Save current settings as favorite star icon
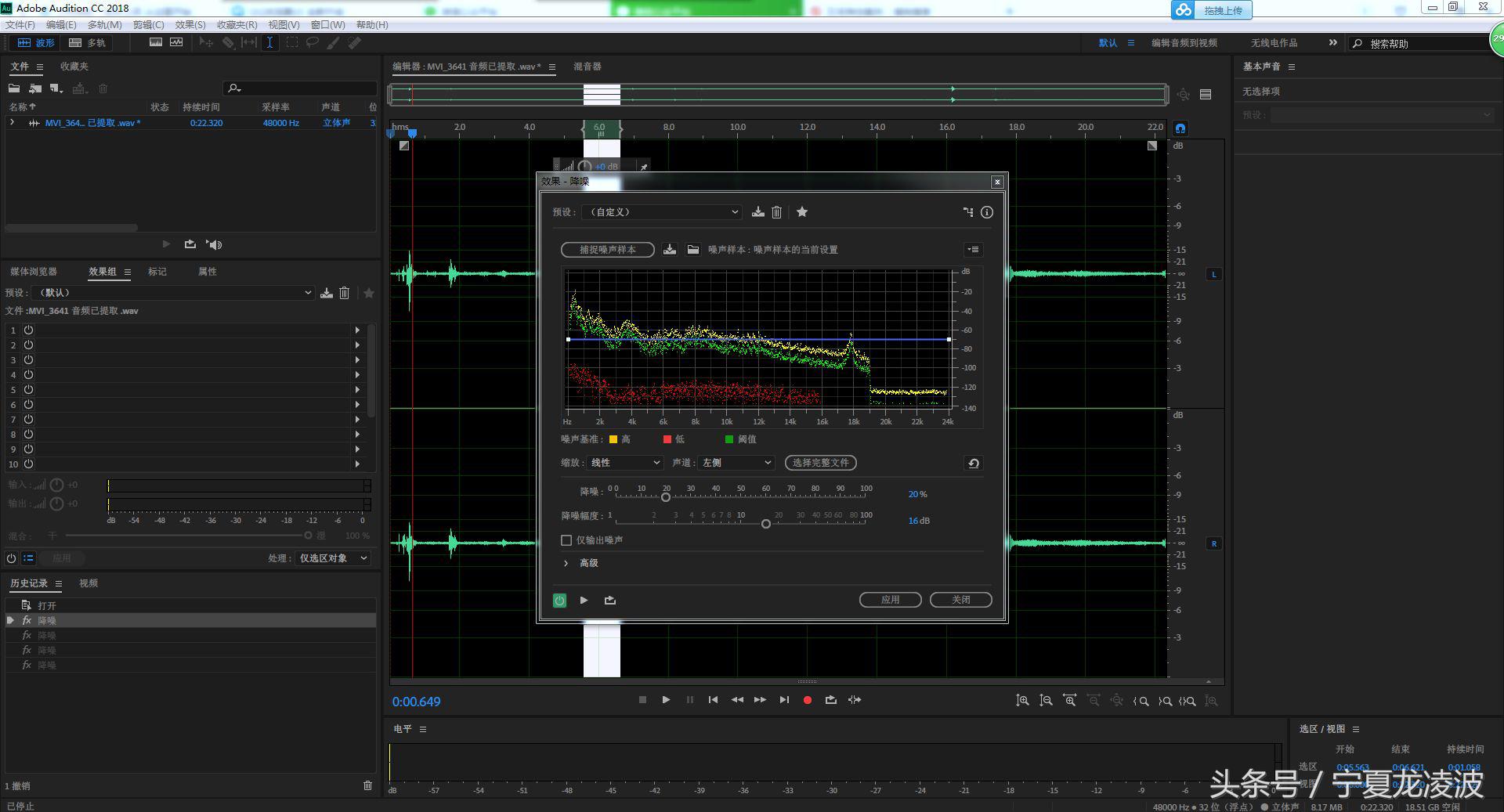1504x812 pixels. tap(802, 212)
